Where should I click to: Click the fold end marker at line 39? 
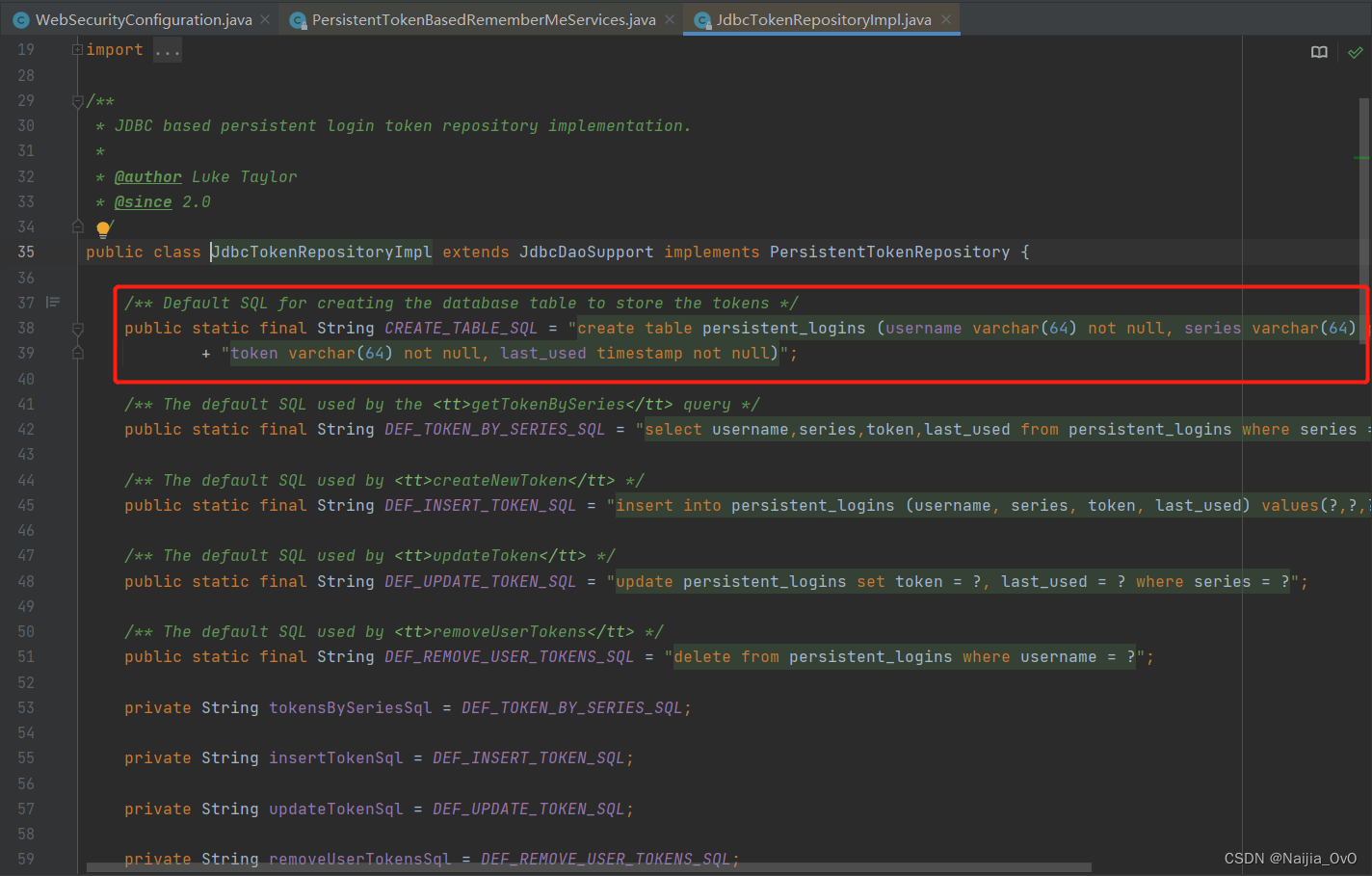(77, 353)
